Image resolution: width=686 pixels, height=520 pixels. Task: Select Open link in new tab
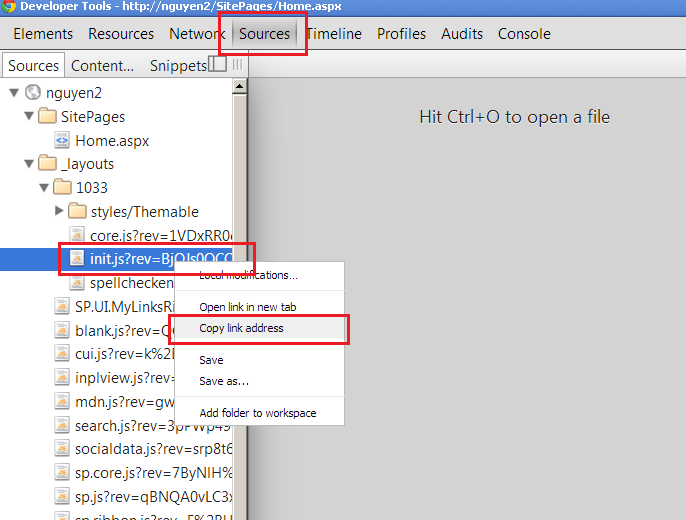coord(247,307)
